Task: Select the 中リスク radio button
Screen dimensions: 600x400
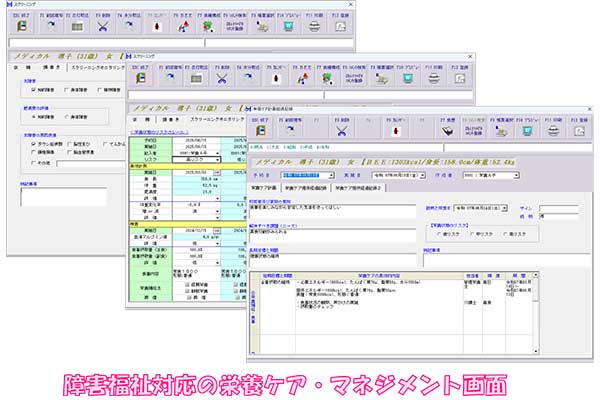Action: click(x=472, y=233)
